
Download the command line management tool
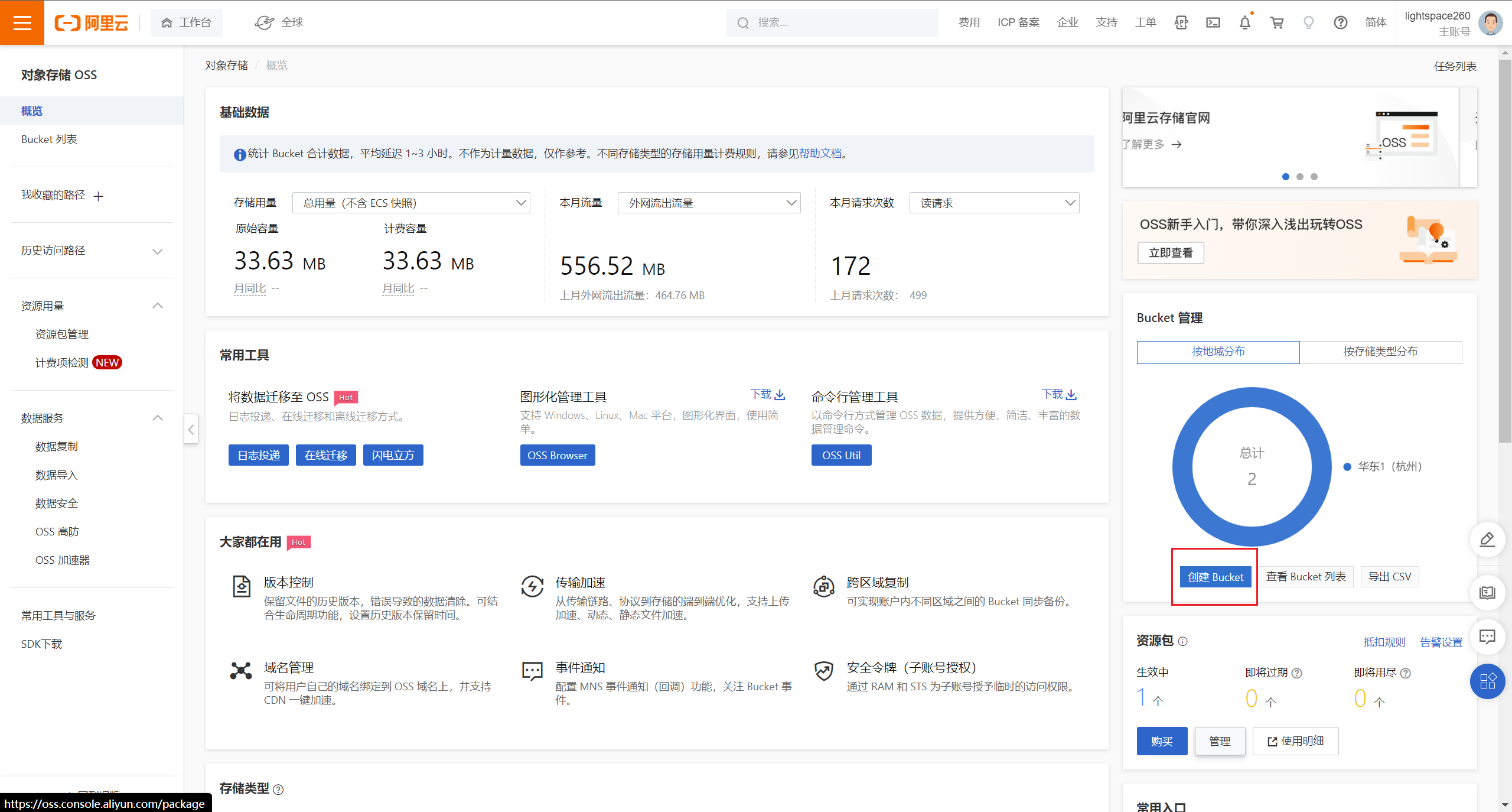tap(1059, 394)
